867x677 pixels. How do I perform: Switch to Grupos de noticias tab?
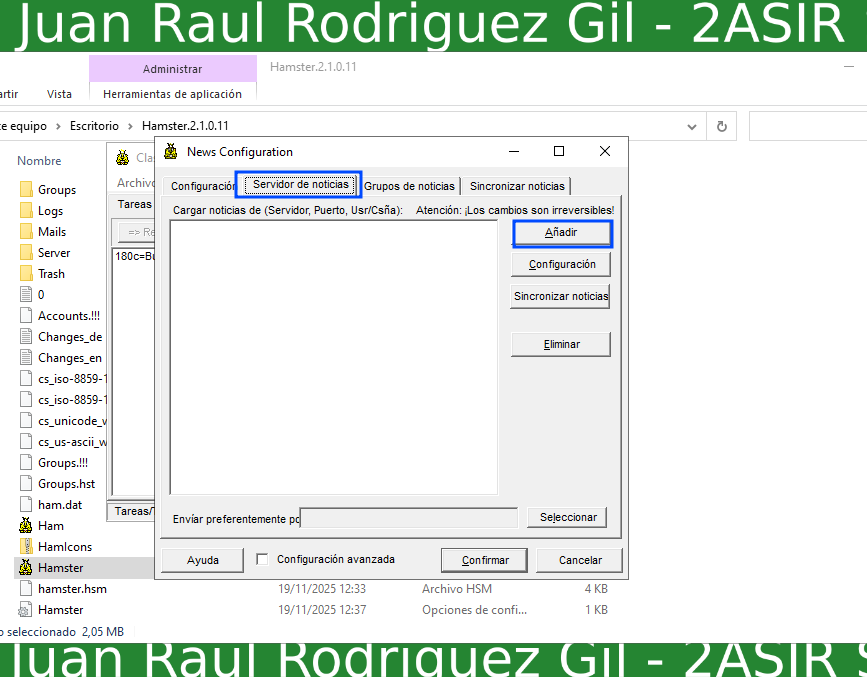409,186
